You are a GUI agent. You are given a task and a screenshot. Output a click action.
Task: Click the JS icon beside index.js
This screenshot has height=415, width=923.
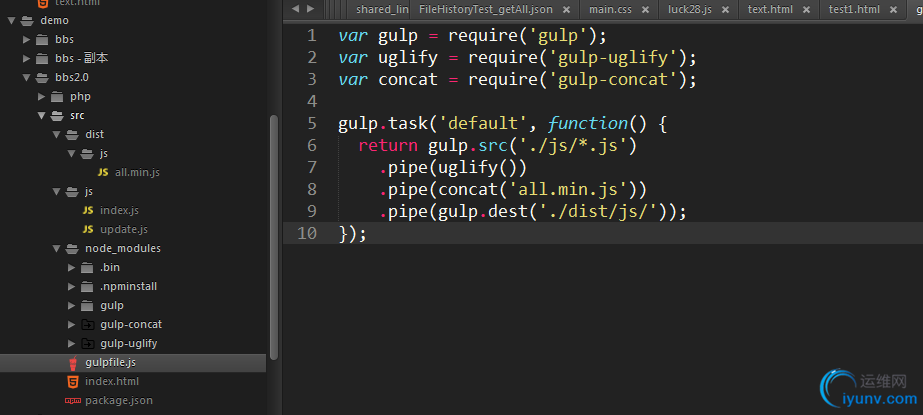click(88, 210)
